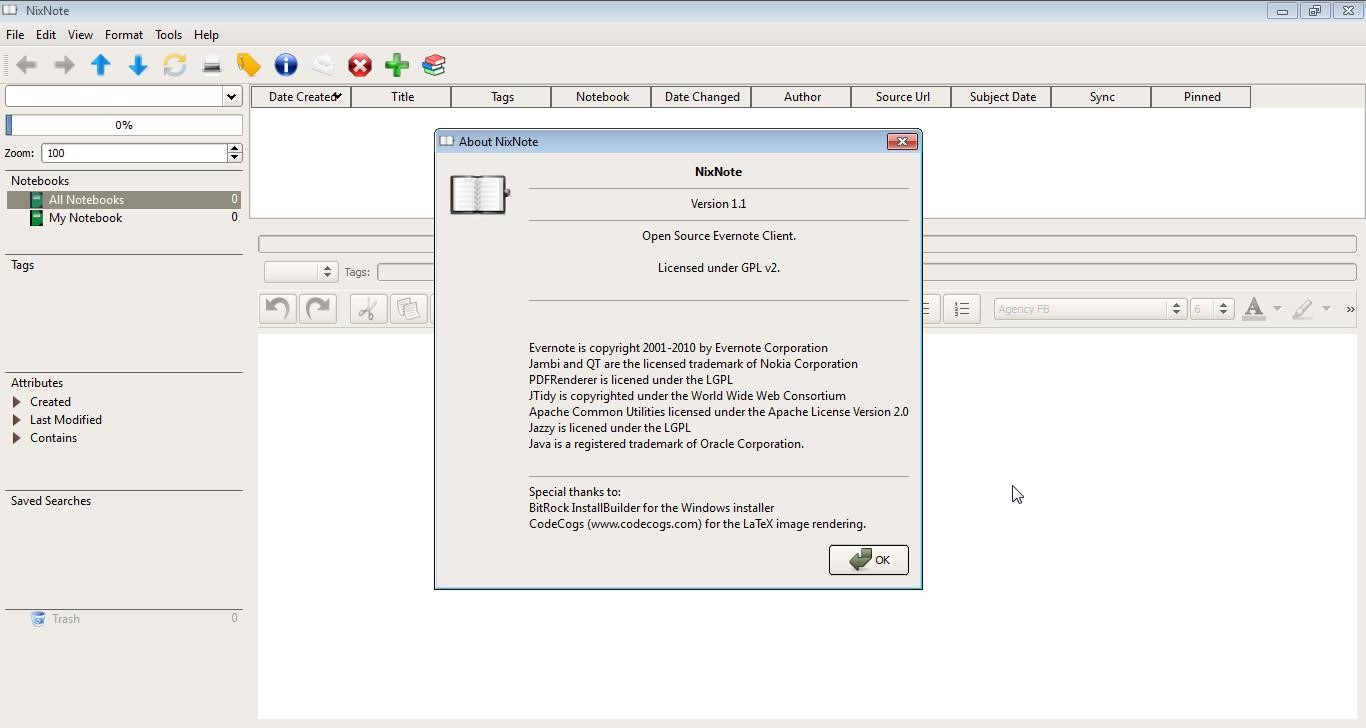Expand the Last Modified attribute
Viewport: 1366px width, 728px height.
tap(17, 420)
